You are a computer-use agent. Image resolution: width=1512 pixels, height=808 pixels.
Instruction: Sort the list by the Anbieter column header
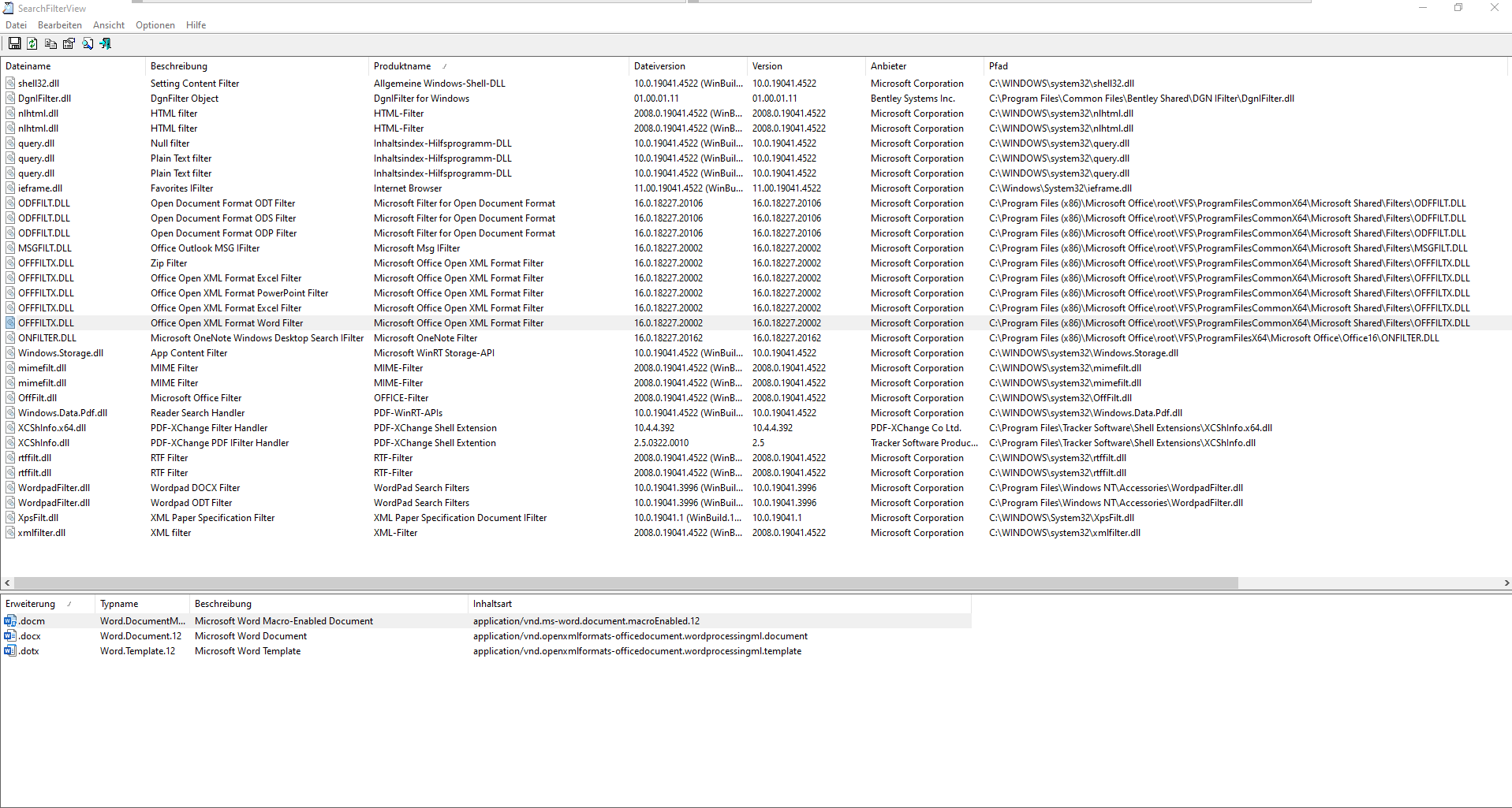pos(888,66)
